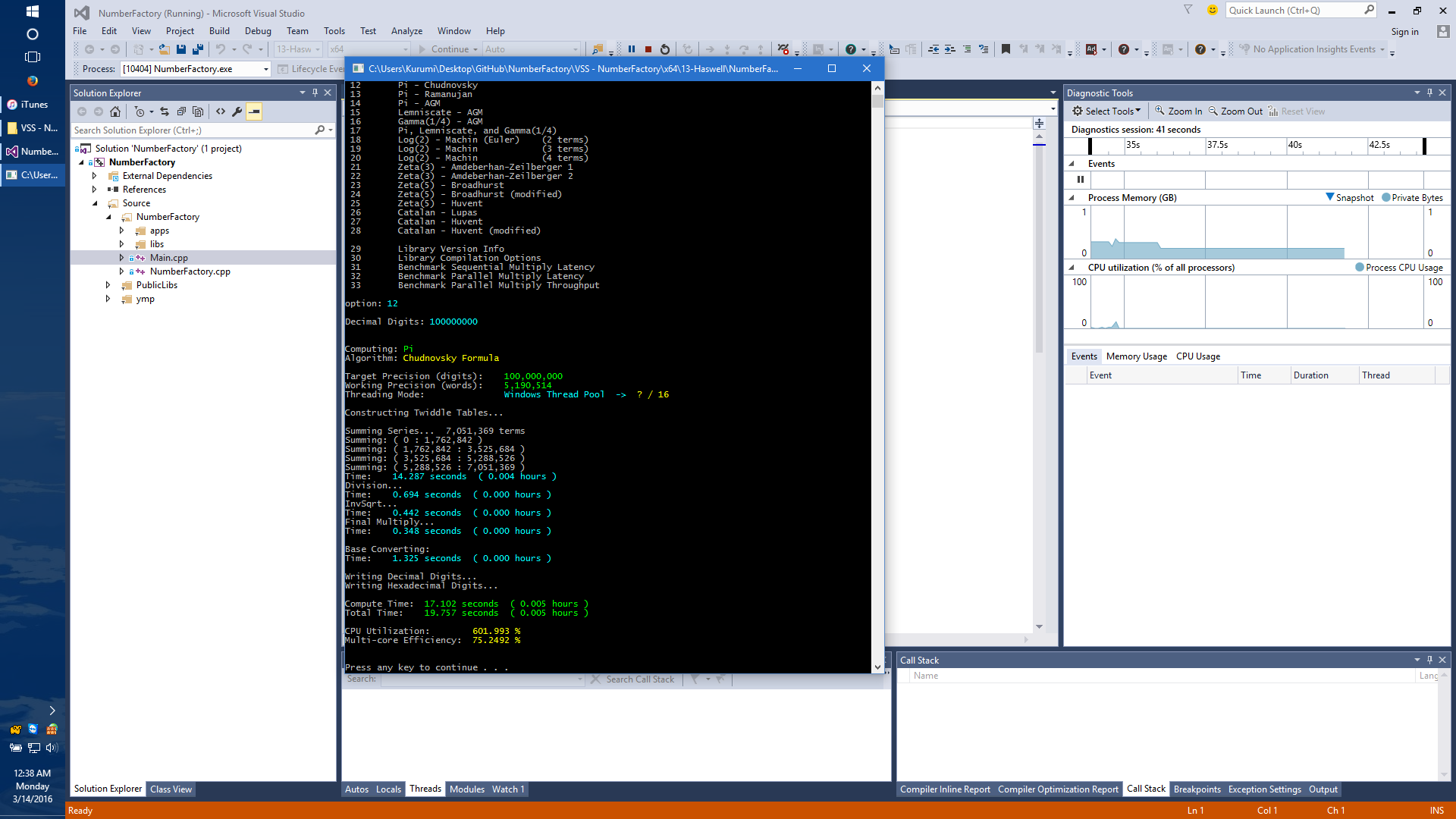Toggle Process CPU Usage legend

[1399, 268]
